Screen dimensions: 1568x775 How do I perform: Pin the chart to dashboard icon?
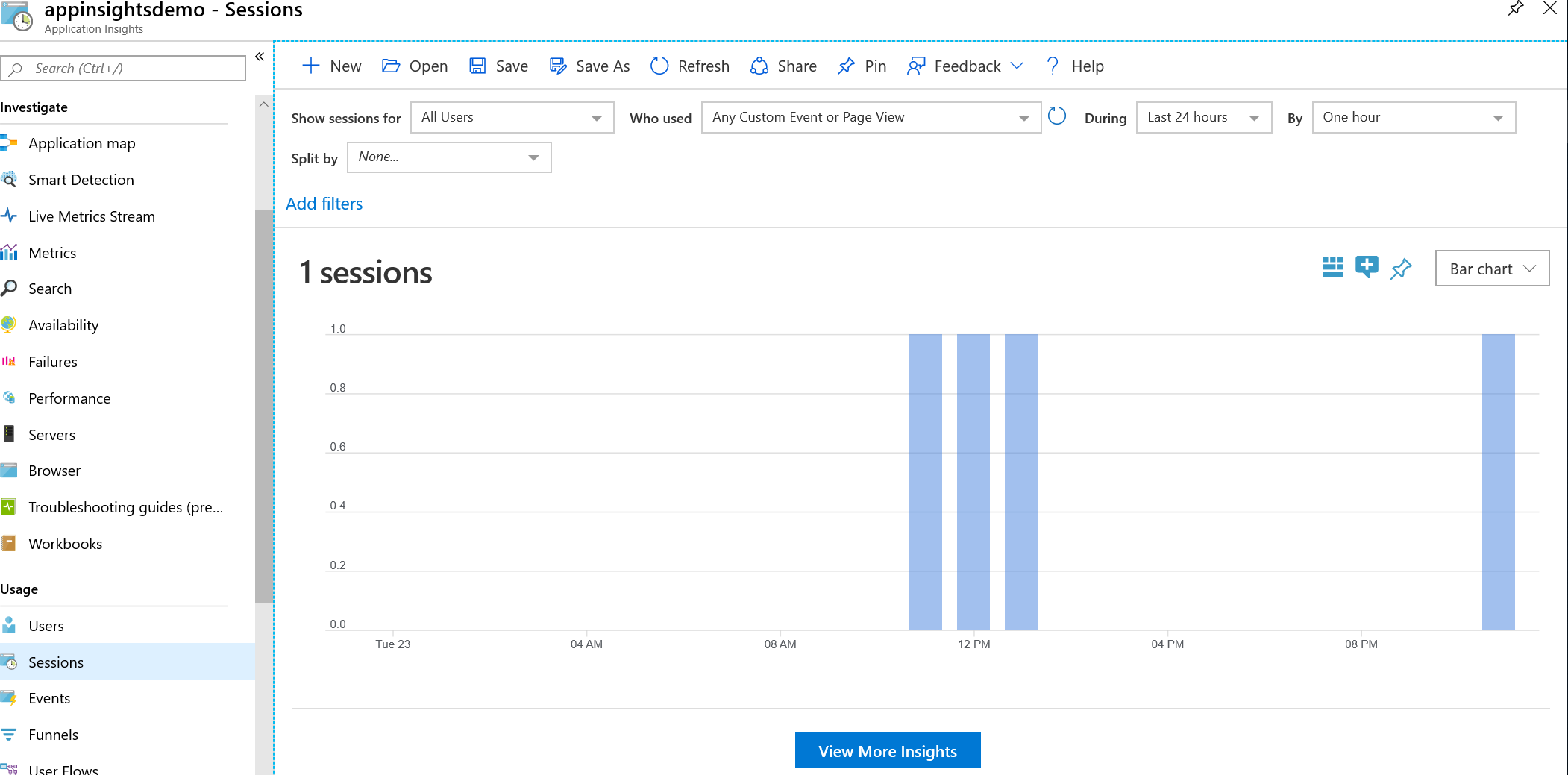(1401, 269)
